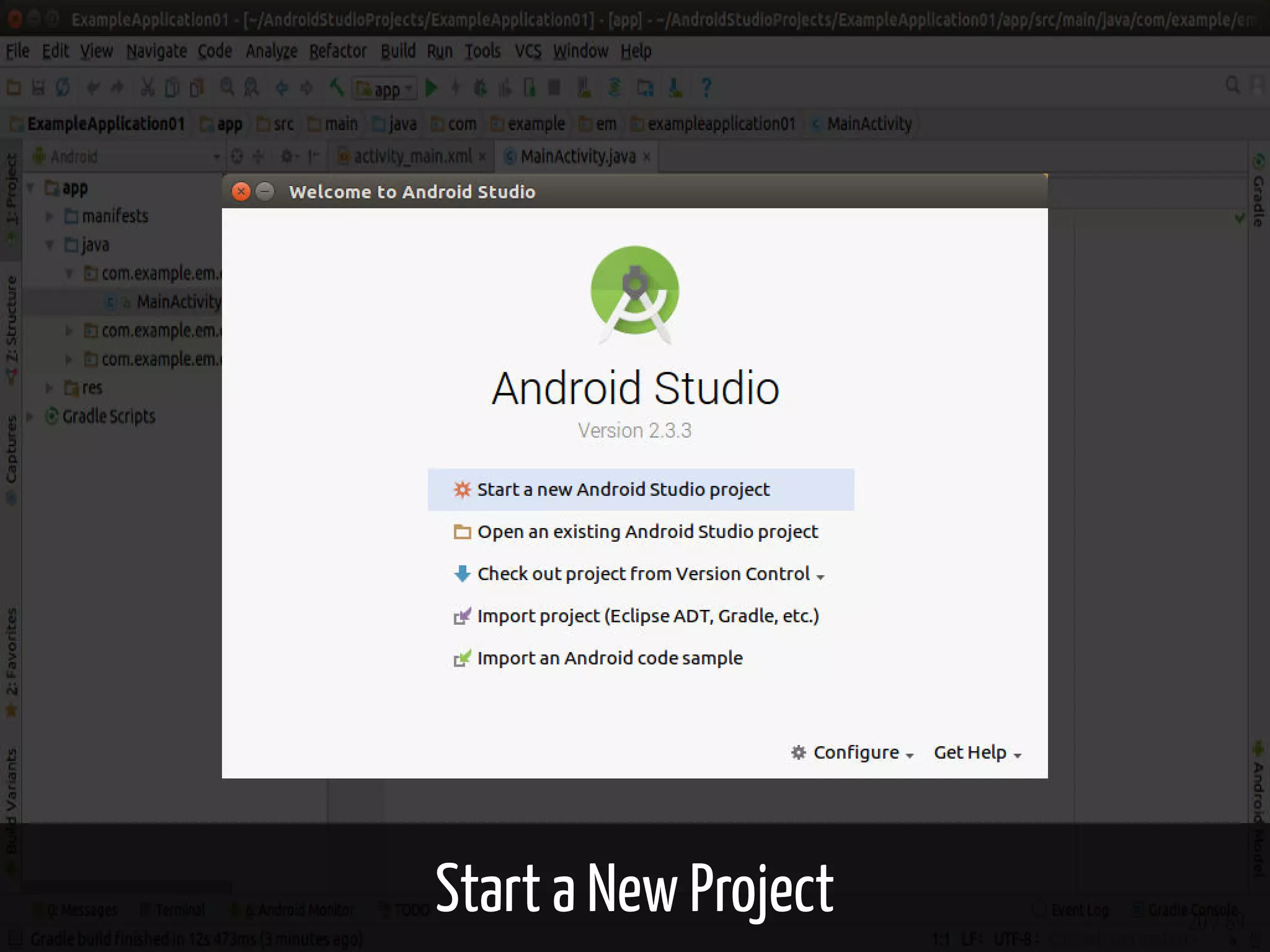
Task: Open SDK Manager toolbar icon
Action: [675, 87]
